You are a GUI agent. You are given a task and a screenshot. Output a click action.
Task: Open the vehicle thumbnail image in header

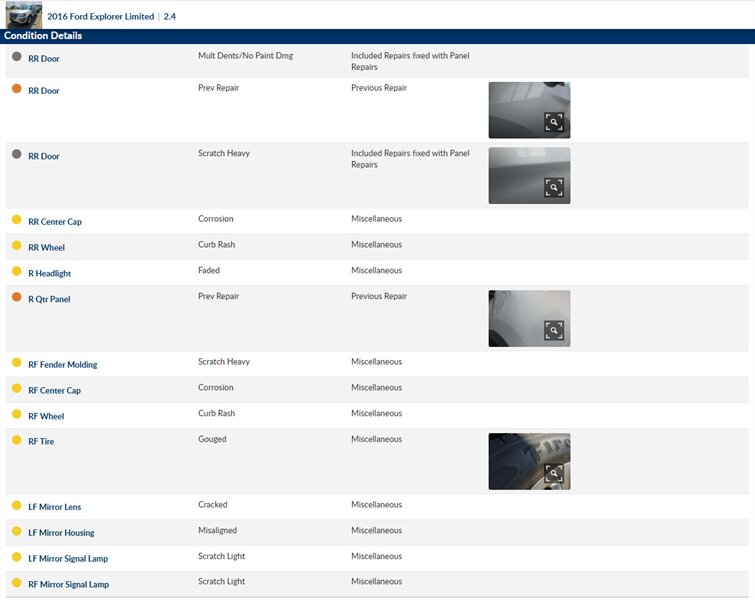click(24, 15)
